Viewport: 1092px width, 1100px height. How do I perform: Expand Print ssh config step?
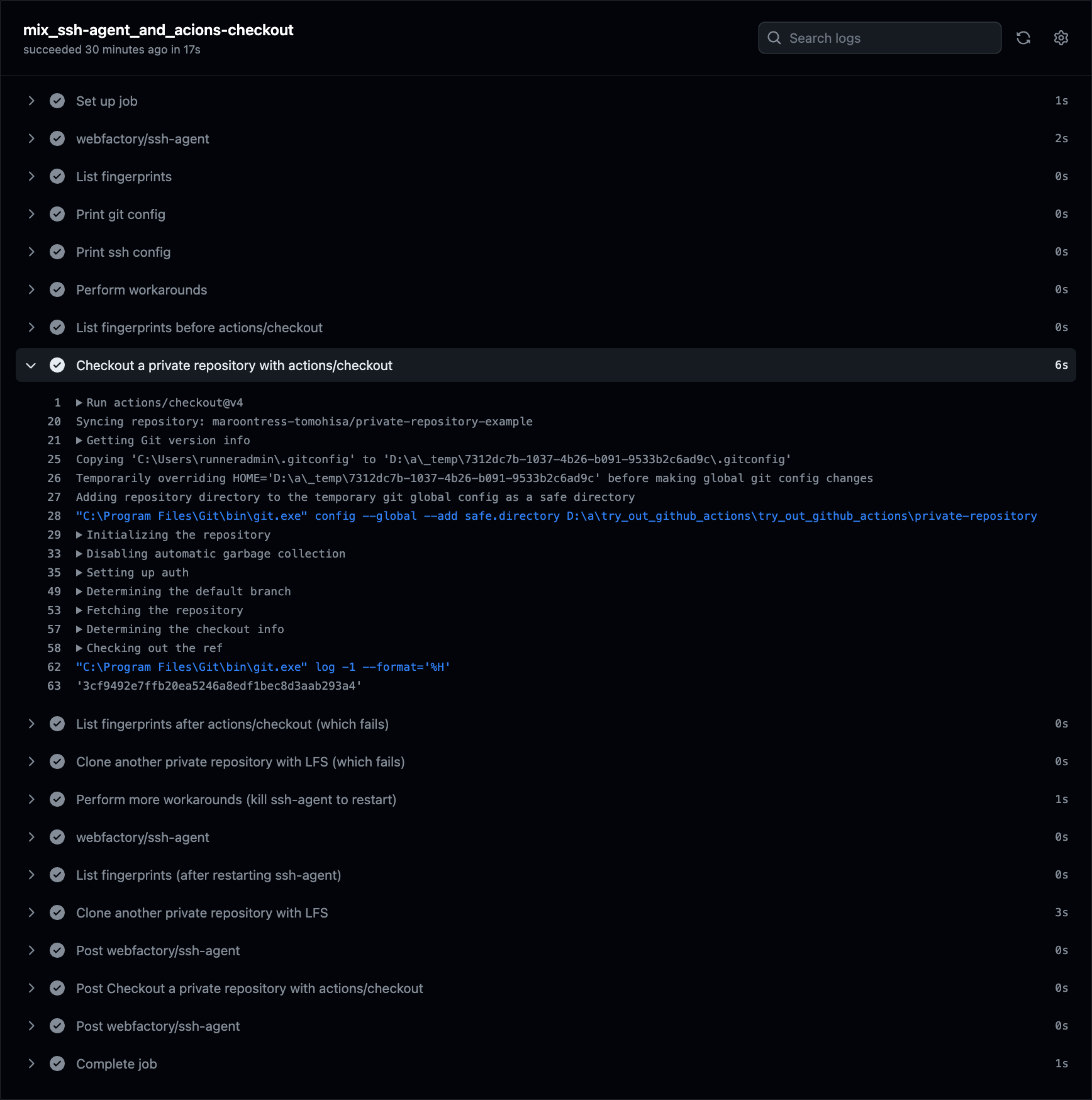point(31,252)
